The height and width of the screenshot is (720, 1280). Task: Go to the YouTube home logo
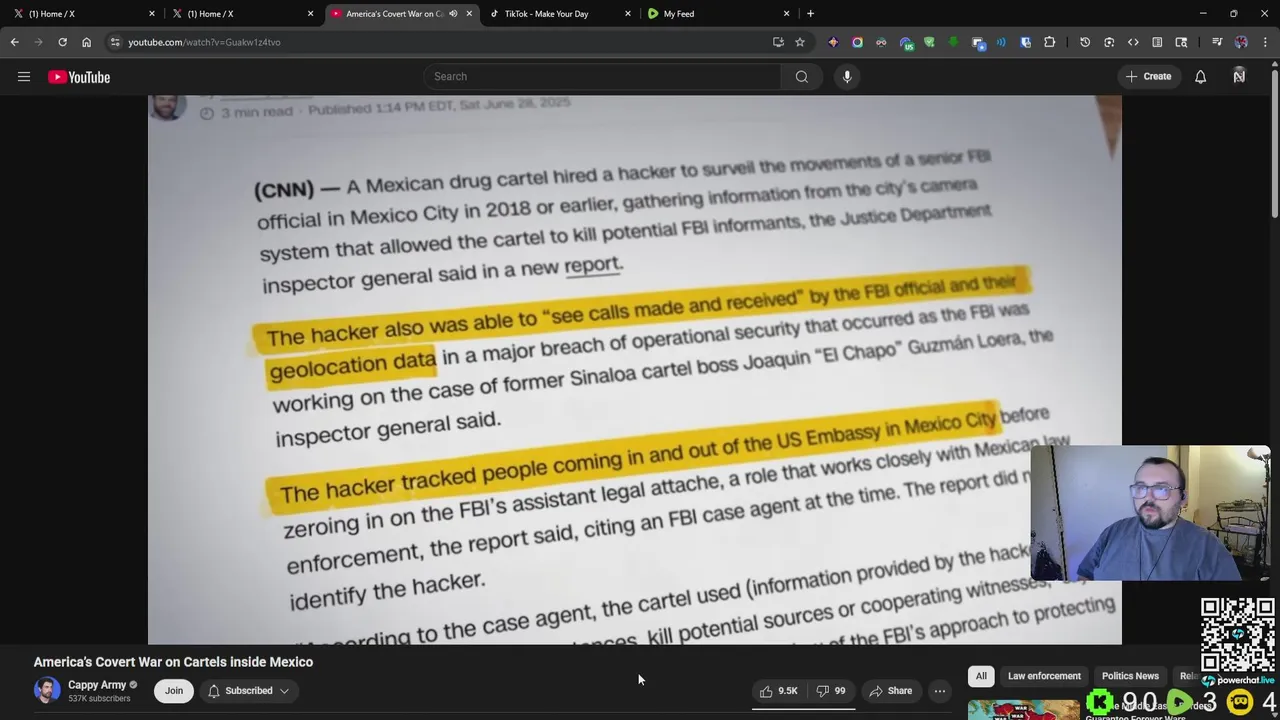tap(79, 77)
